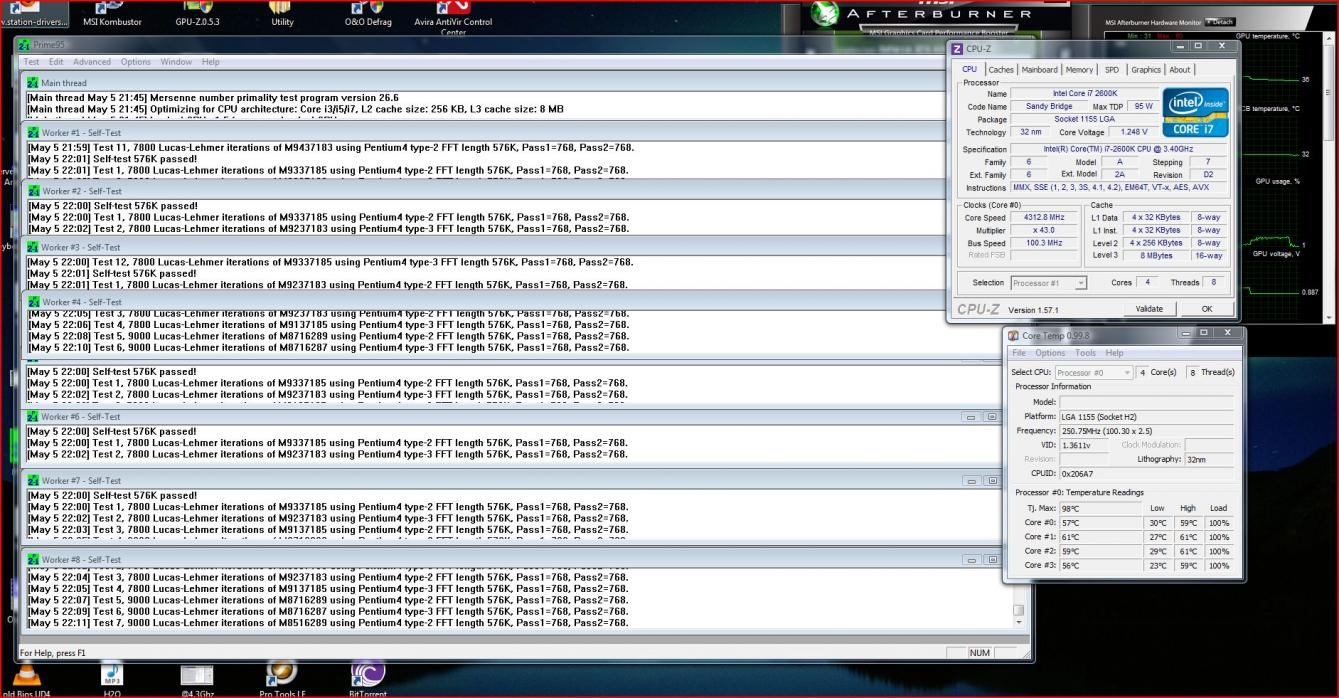
Task: Click the Core #1 temperature row in Core Temp
Action: [x=1123, y=537]
